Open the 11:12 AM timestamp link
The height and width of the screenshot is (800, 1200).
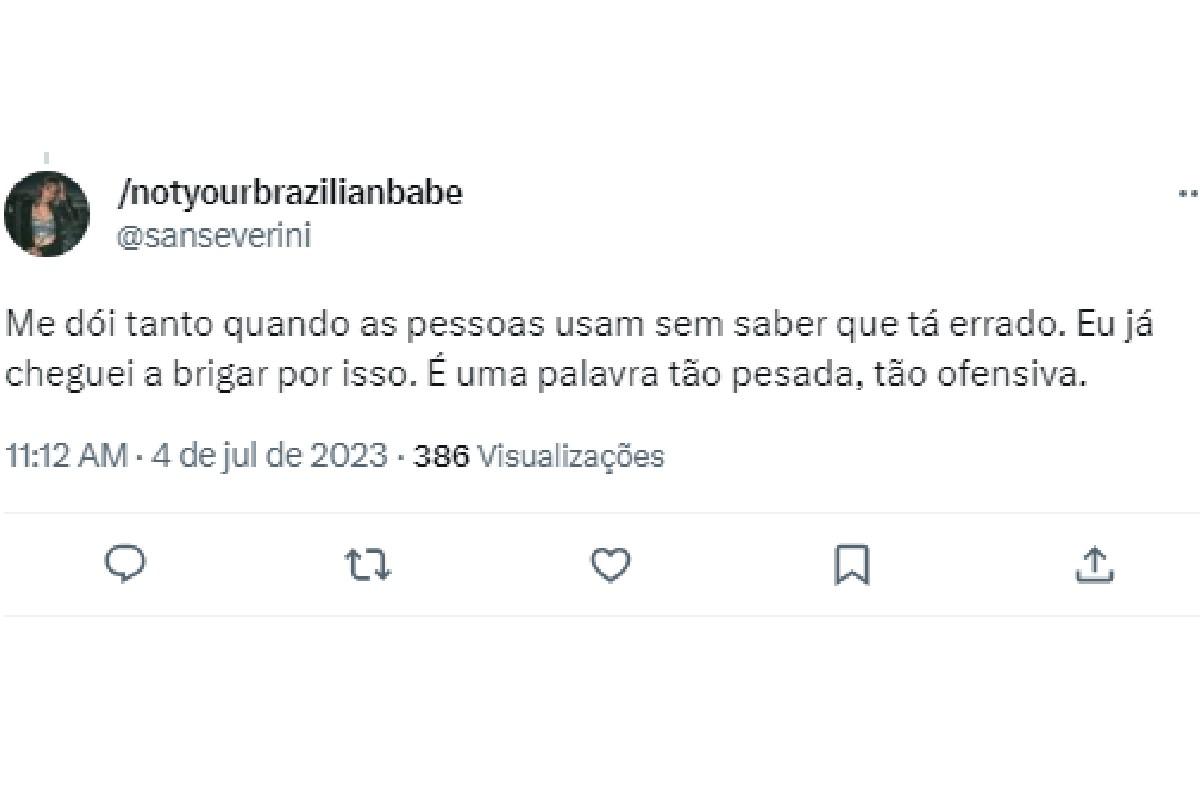66,456
